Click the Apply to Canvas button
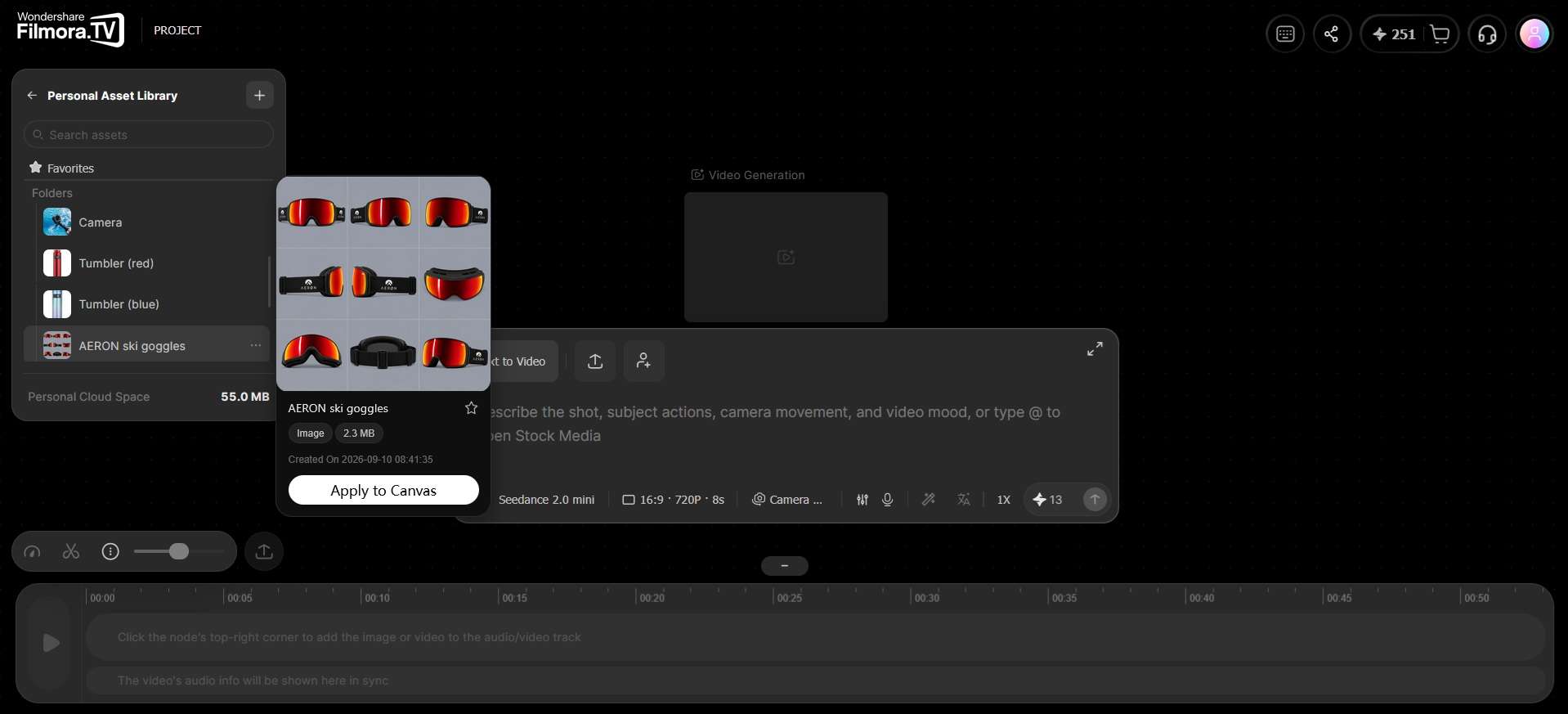This screenshot has width=1568, height=714. click(x=383, y=491)
